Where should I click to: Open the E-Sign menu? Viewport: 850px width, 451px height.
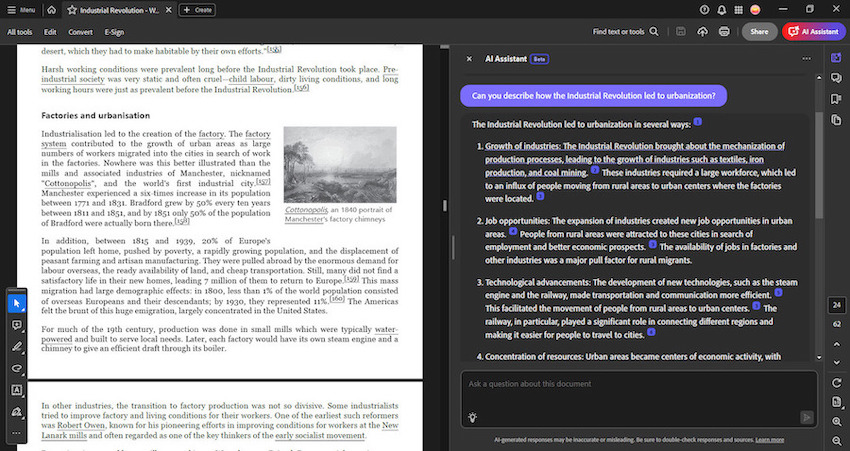click(x=114, y=31)
